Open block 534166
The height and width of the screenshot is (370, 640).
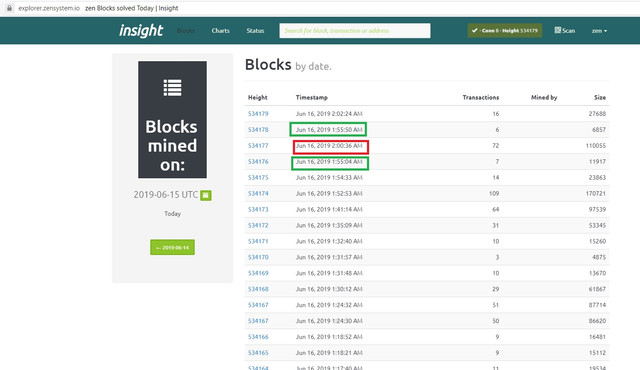pyautogui.click(x=258, y=337)
